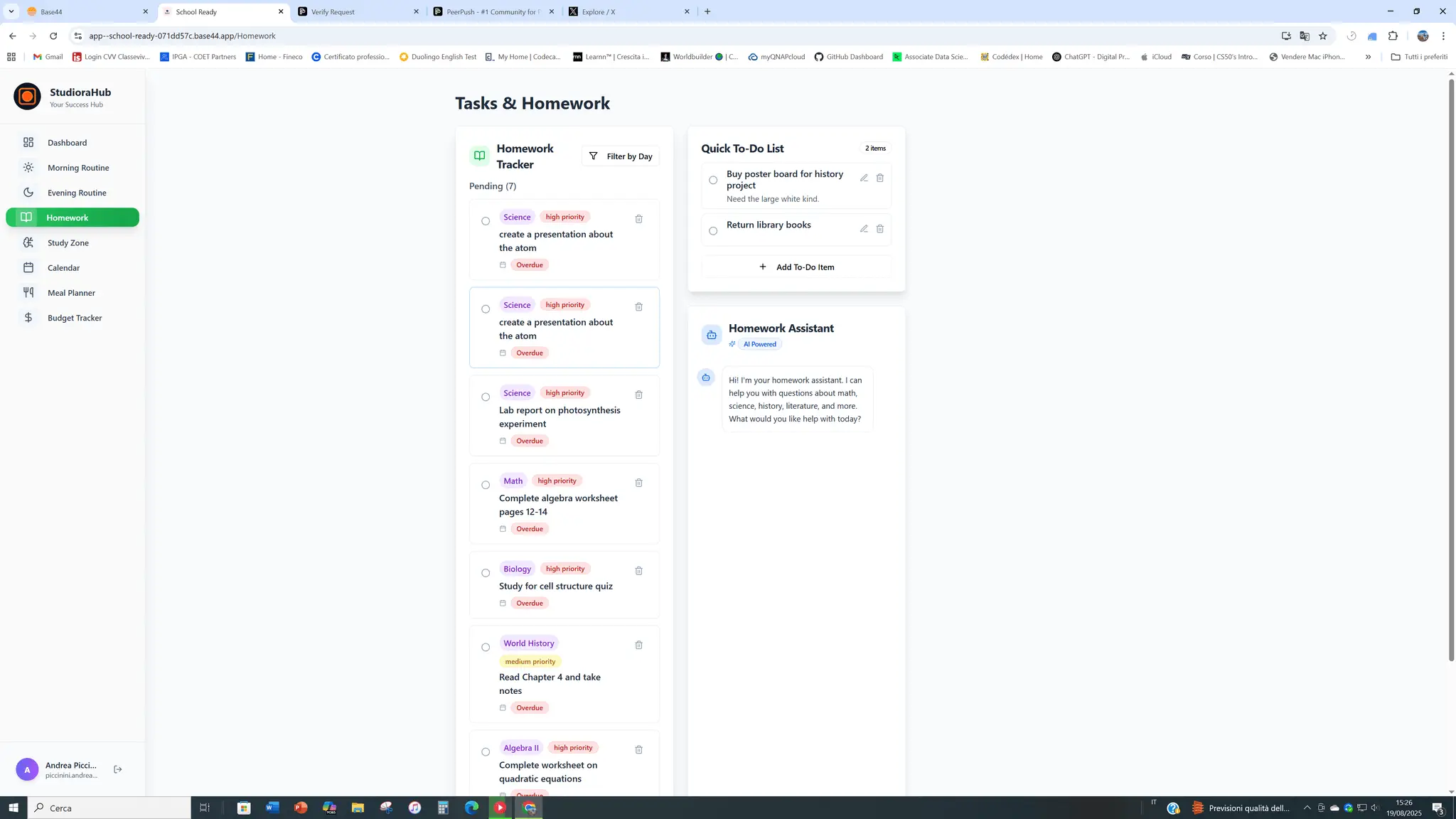
Task: Click the Homework Tracker book icon
Action: pyautogui.click(x=480, y=156)
